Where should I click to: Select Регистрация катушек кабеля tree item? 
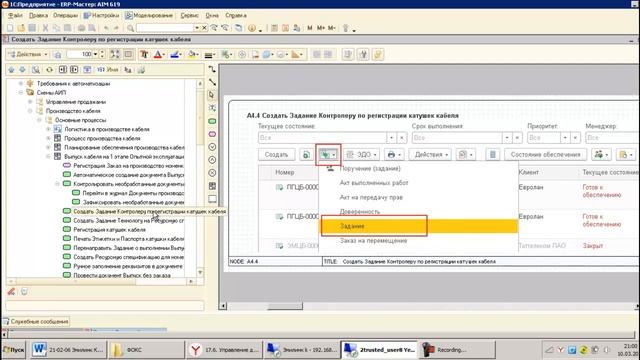coord(109,229)
